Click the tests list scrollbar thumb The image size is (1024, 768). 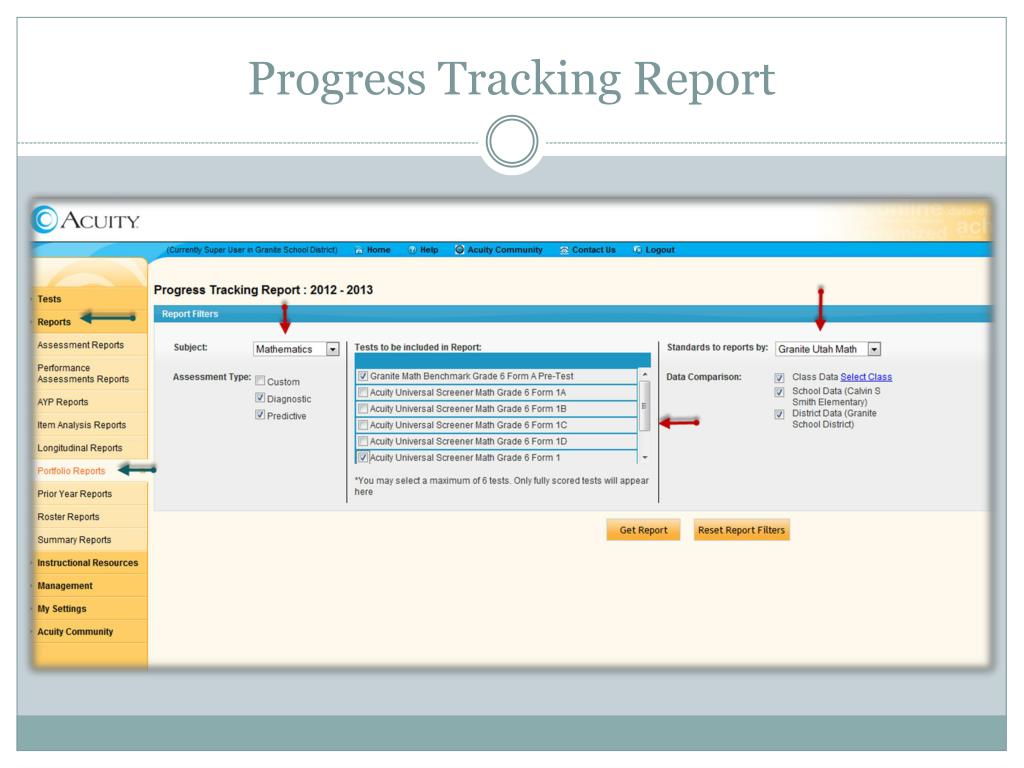point(645,406)
